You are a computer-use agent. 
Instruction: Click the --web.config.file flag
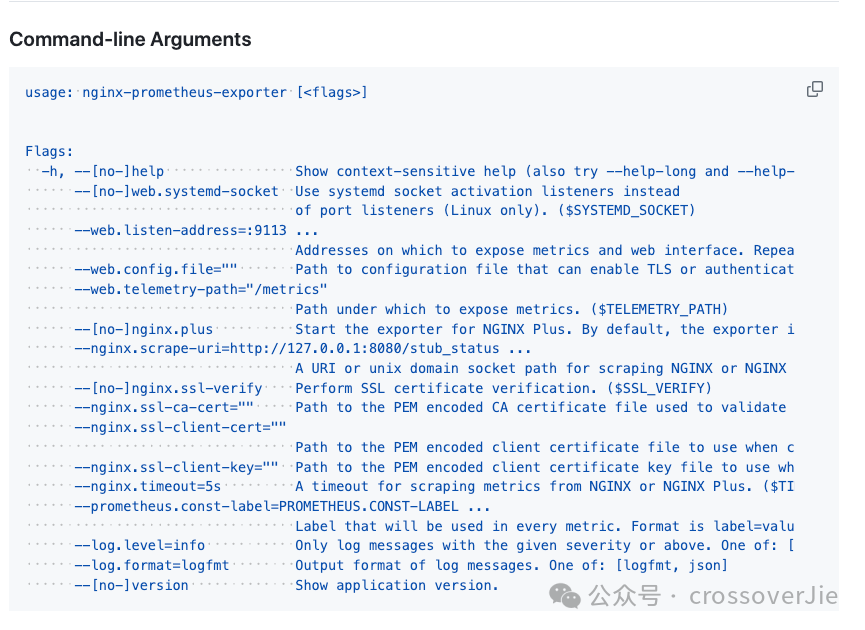tap(156, 269)
